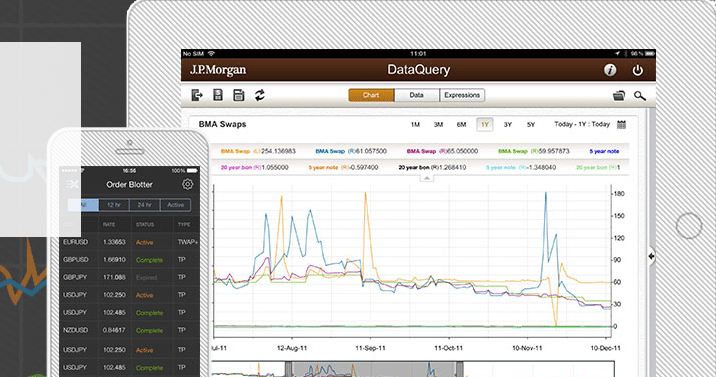Click the Expired status on GBPJPY
Screen dimensions: 716x377
[146, 278]
